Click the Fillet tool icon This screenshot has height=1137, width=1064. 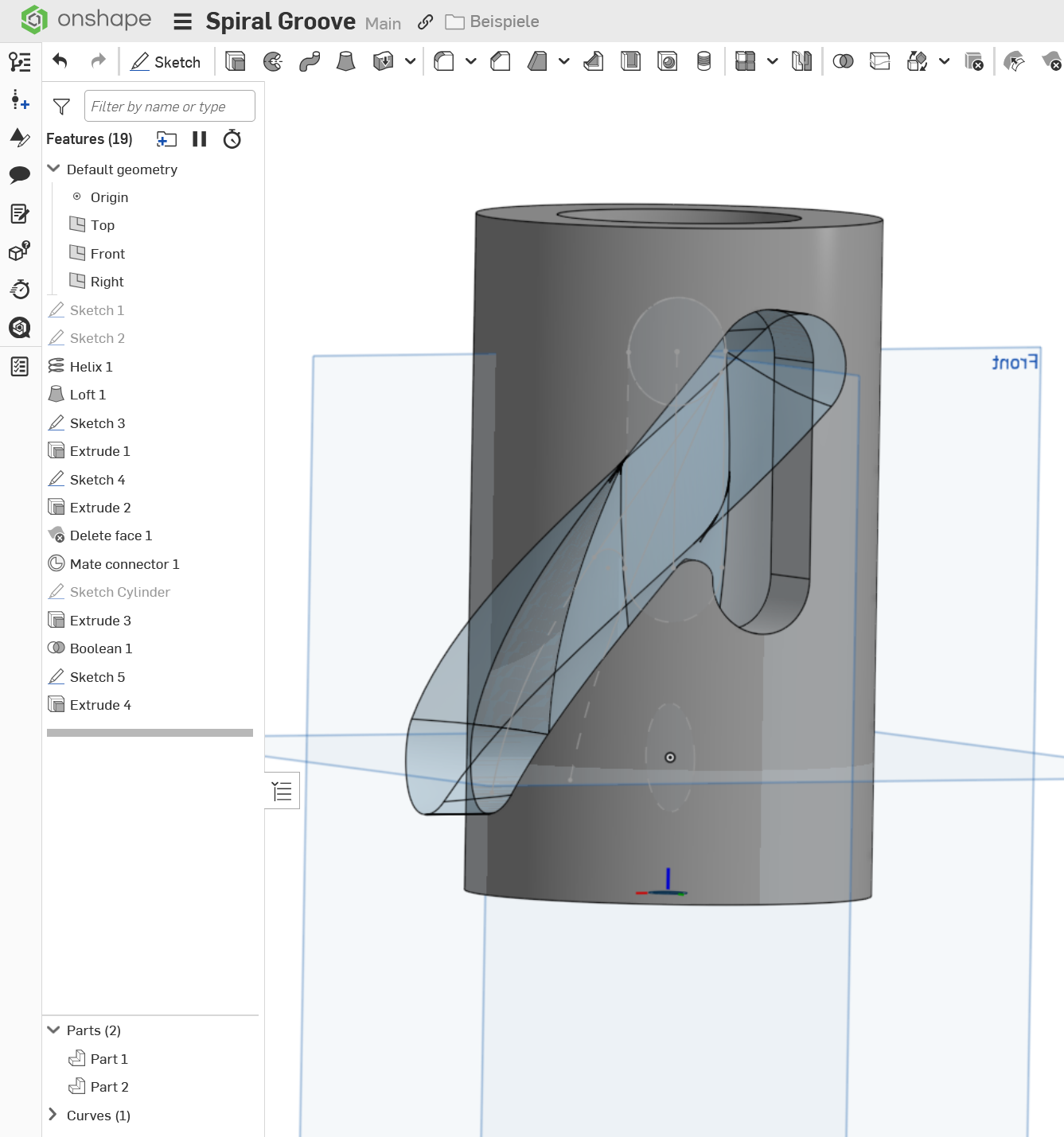point(444,61)
